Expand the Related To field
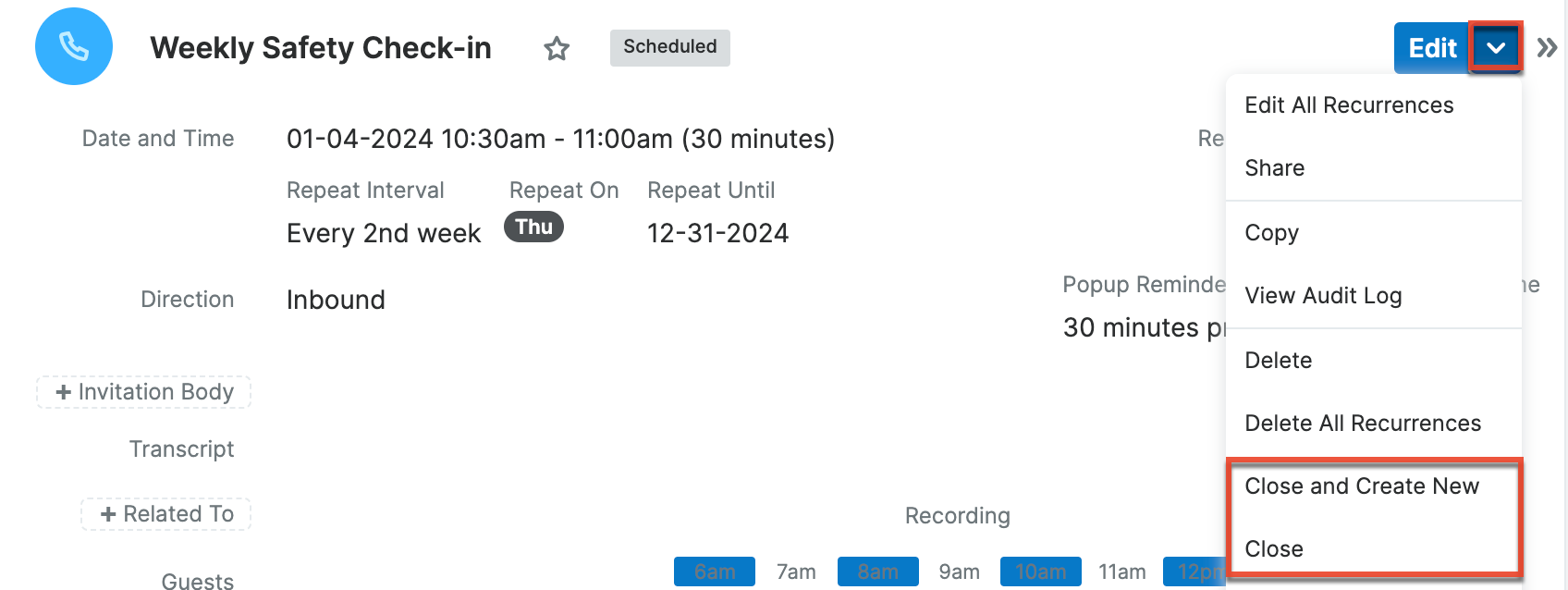 [x=166, y=514]
